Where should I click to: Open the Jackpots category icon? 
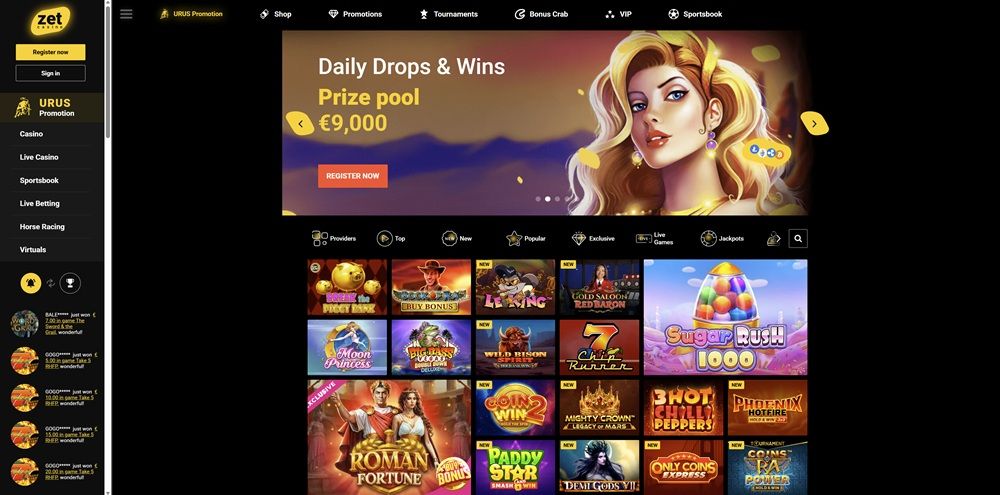(709, 239)
